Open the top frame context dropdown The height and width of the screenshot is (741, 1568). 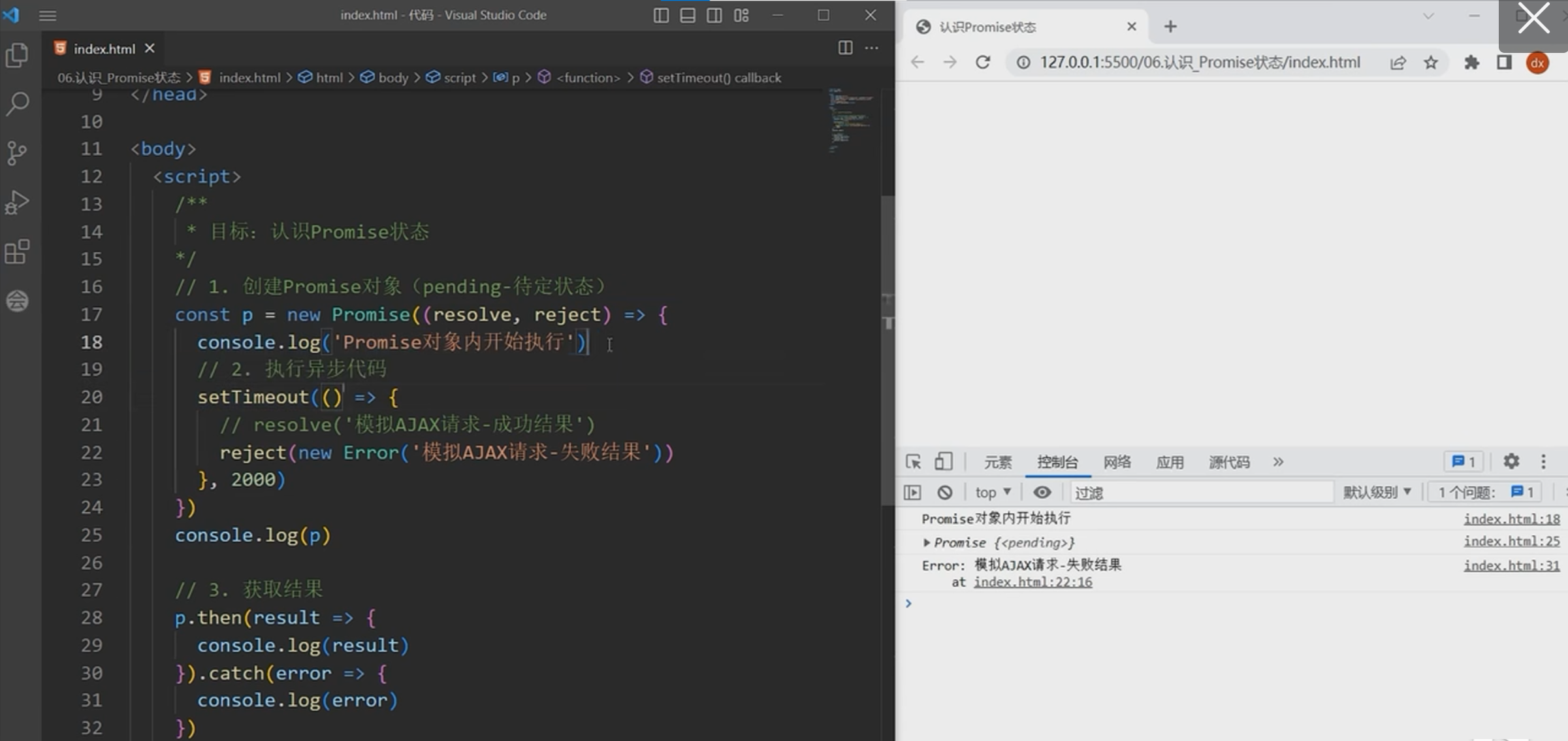(991, 492)
